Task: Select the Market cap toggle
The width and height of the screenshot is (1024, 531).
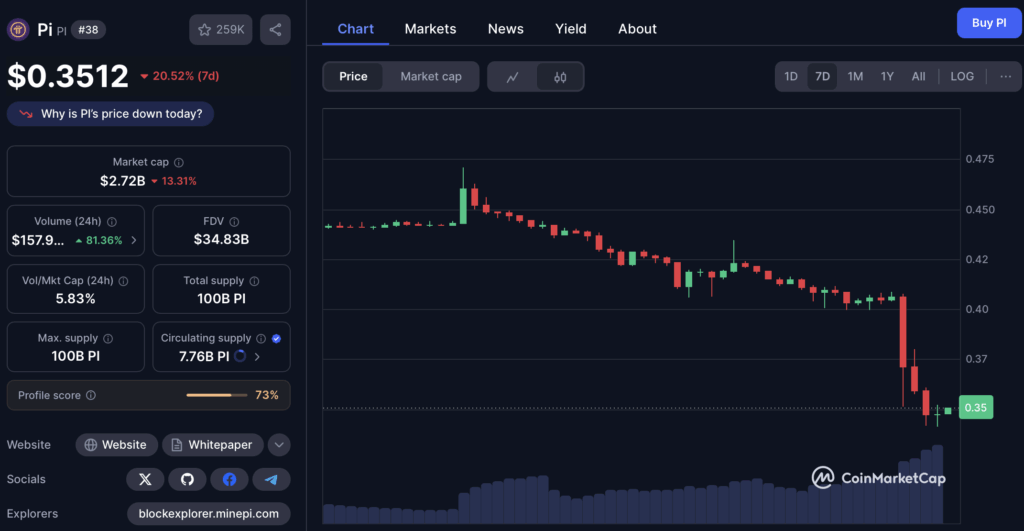Action: coord(431,76)
